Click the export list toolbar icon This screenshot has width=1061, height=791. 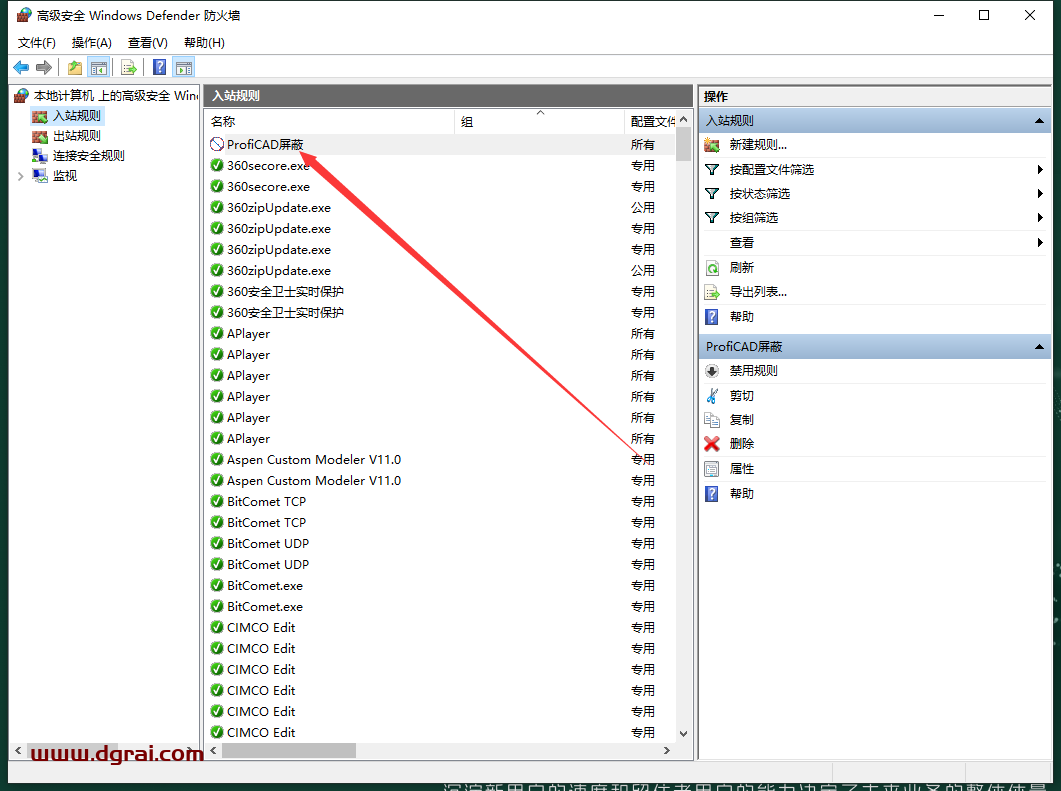click(128, 67)
